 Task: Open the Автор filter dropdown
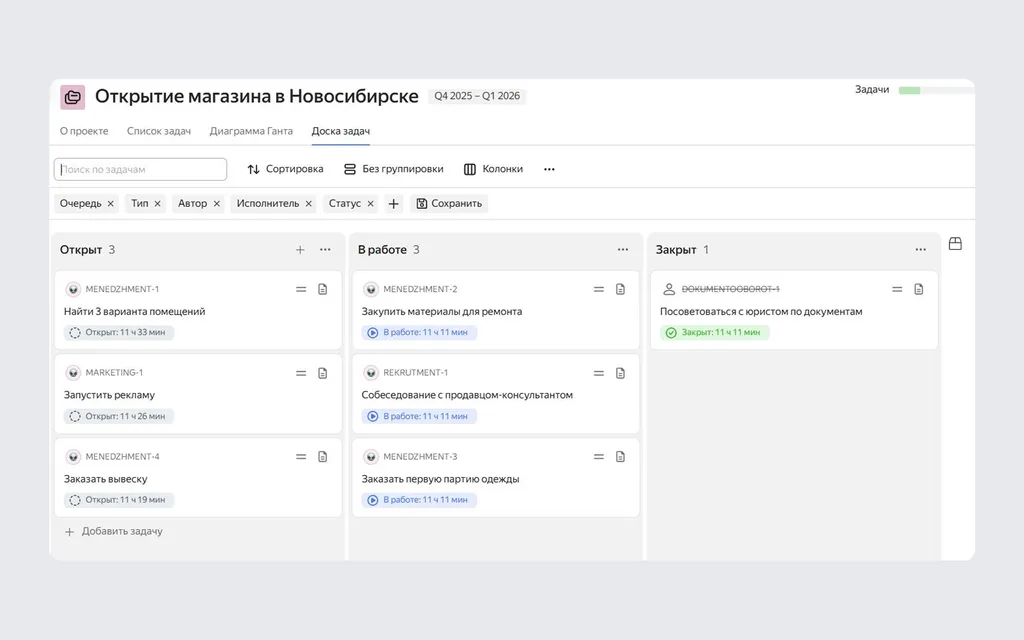[193, 204]
